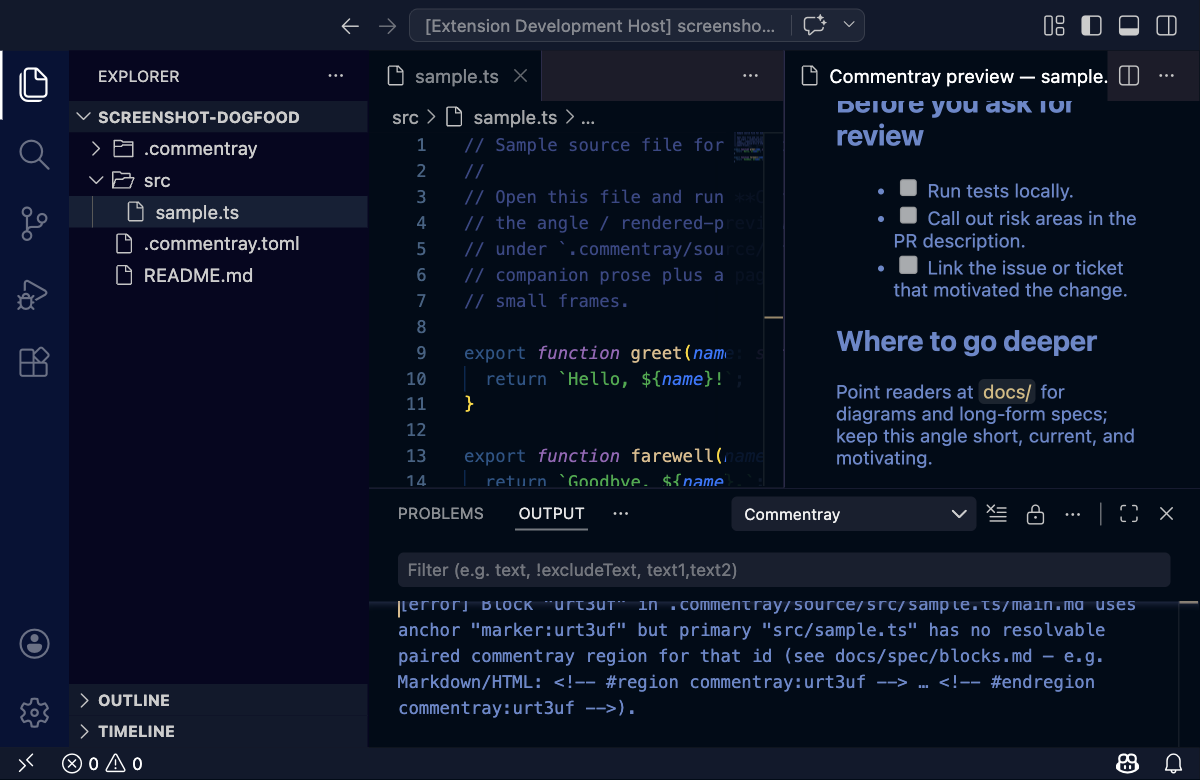Select the OUTPUT tab
1200x780 pixels.
point(551,514)
